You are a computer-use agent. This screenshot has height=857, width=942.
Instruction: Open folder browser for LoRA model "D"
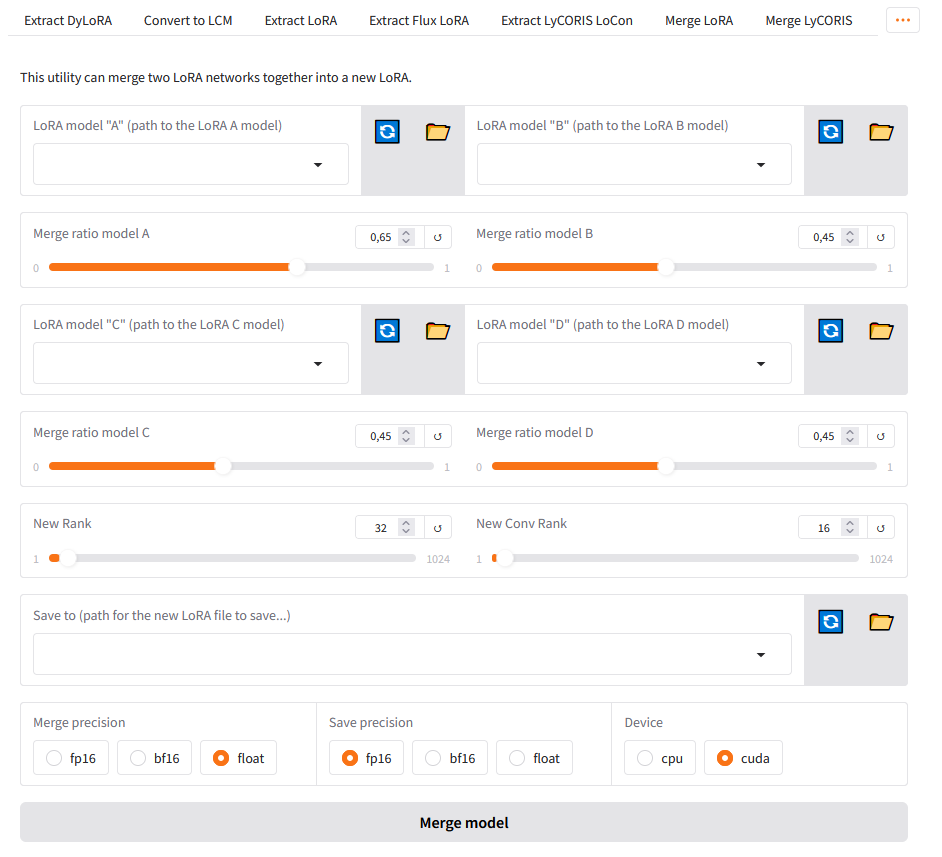point(881,330)
